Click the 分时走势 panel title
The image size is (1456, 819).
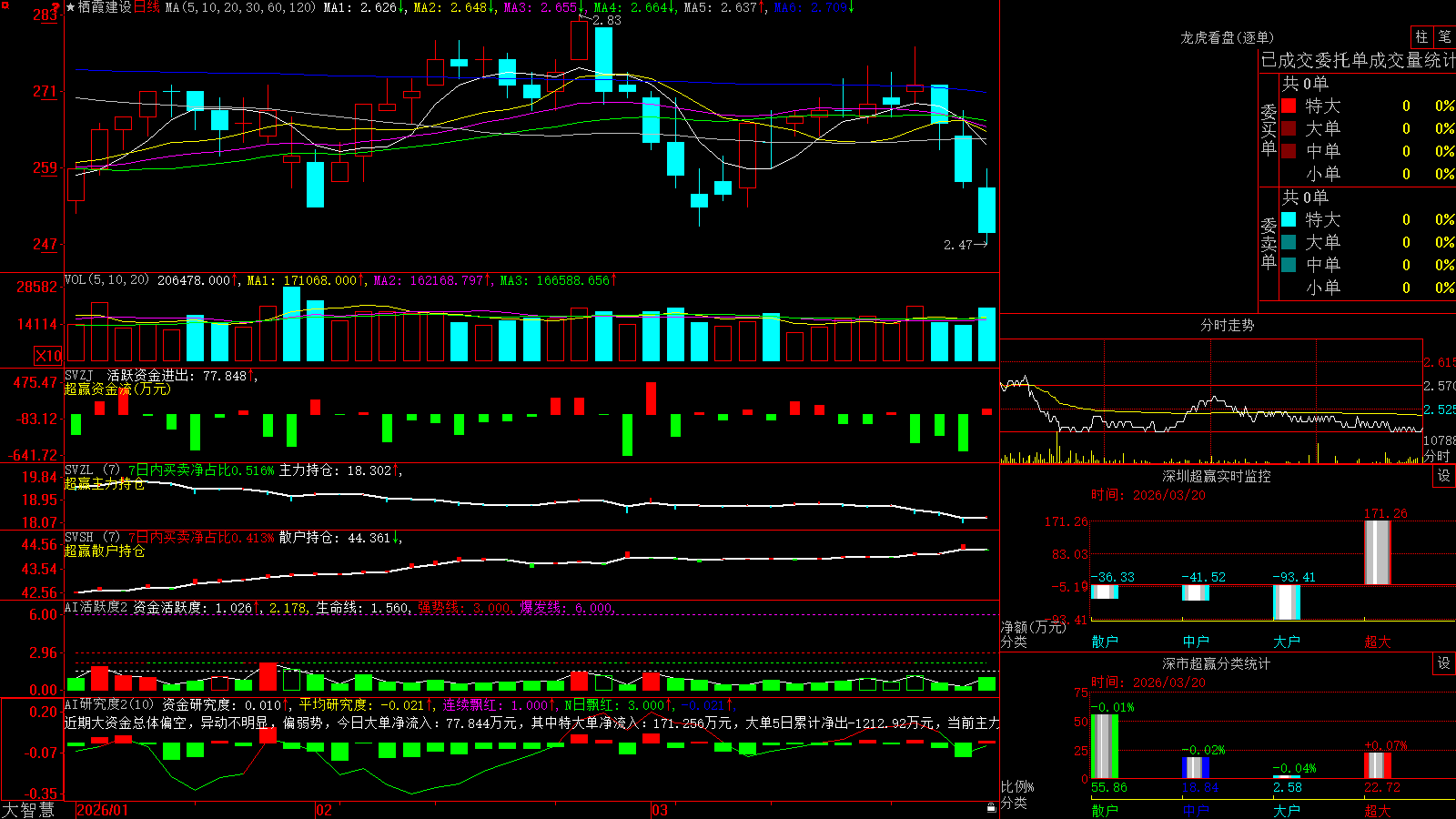pyautogui.click(x=1227, y=325)
